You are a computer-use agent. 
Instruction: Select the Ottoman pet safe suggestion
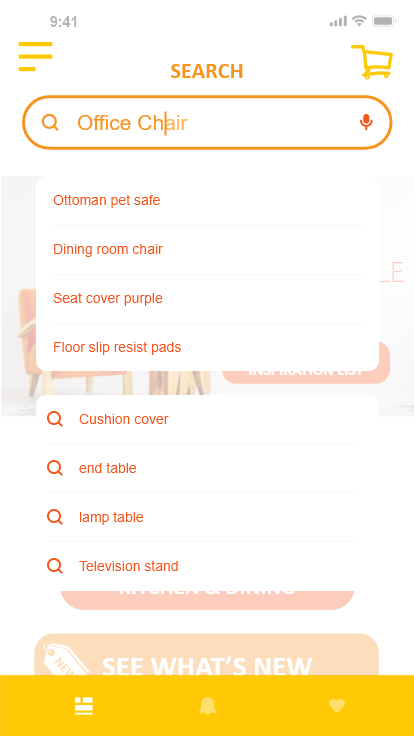tap(207, 200)
